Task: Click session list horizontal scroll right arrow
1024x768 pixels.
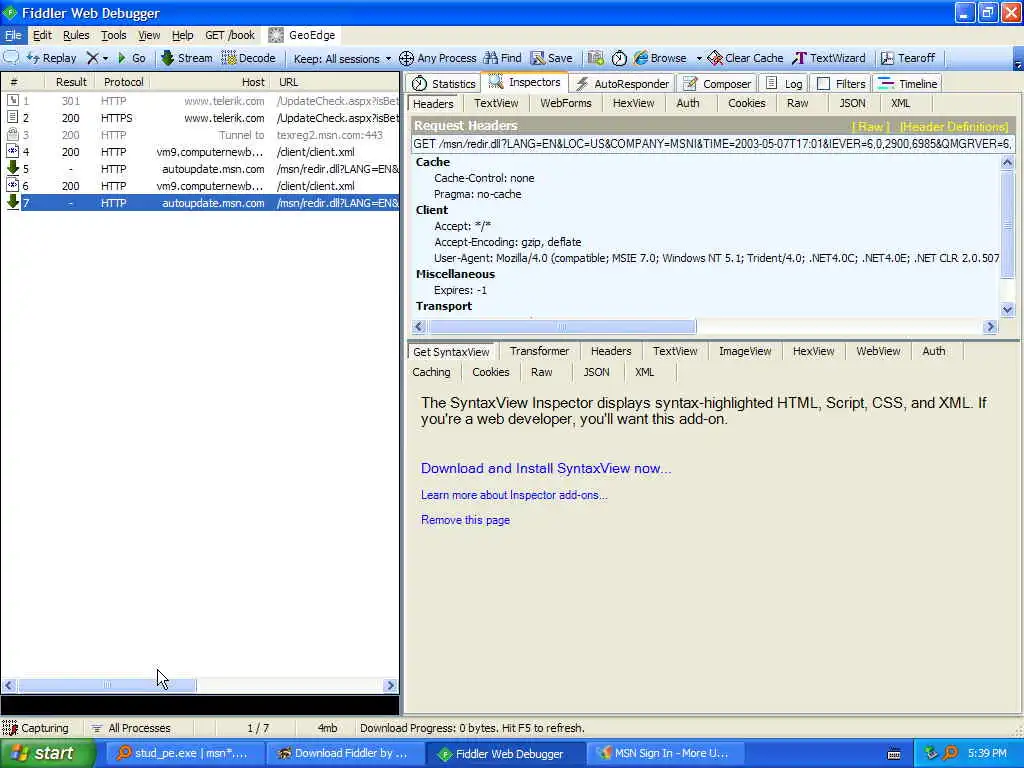Action: click(391, 685)
